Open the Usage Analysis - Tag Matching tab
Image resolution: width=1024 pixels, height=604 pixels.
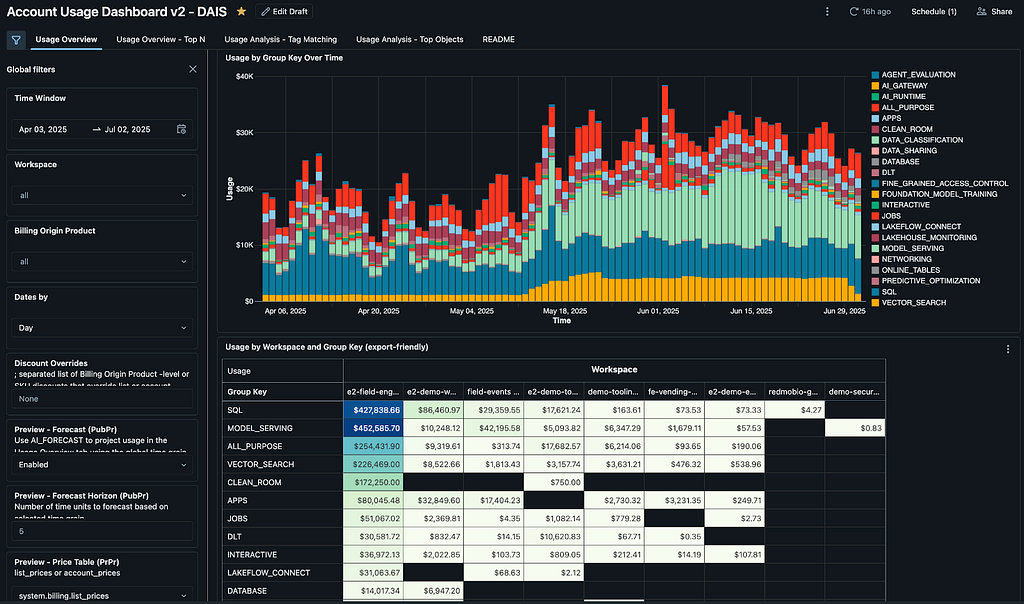(x=280, y=40)
